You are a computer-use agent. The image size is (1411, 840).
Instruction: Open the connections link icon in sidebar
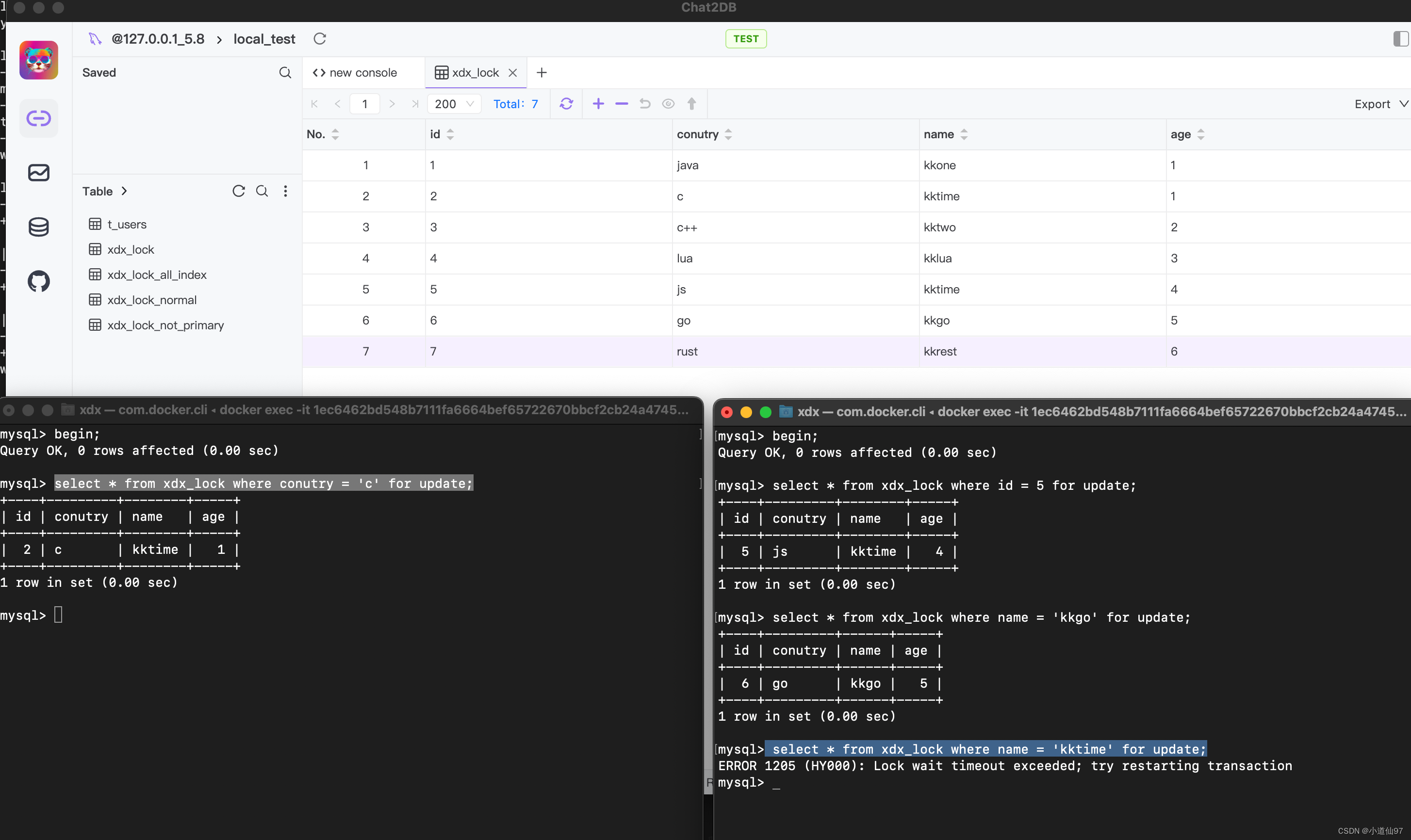(x=38, y=118)
